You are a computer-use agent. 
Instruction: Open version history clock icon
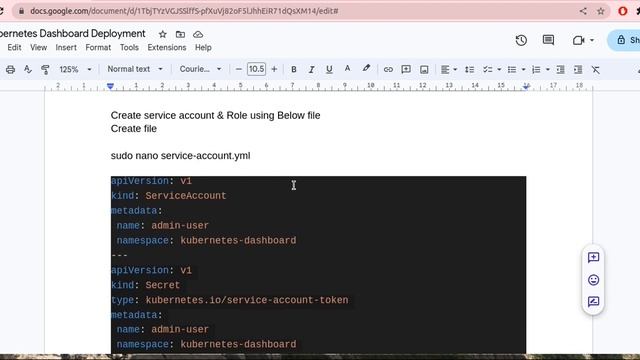point(521,40)
